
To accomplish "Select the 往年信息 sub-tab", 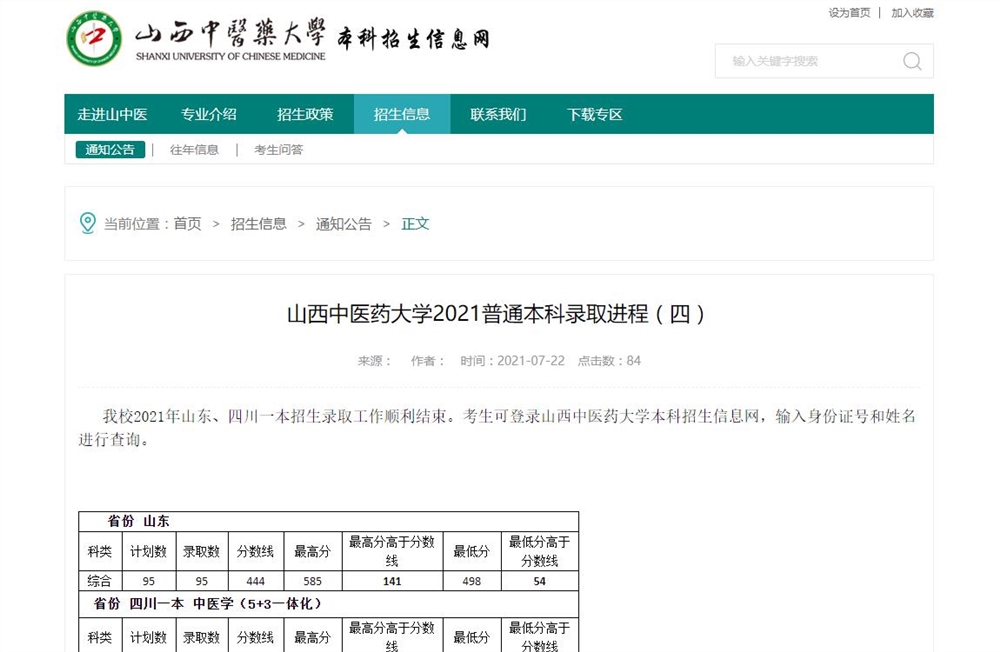I will (x=194, y=149).
